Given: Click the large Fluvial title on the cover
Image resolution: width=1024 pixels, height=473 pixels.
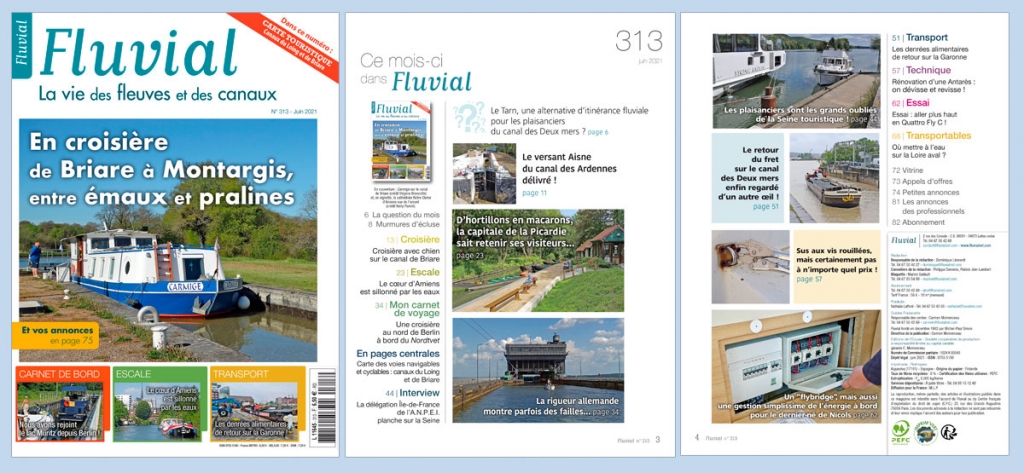Looking at the screenshot, I should pyautogui.click(x=138, y=52).
